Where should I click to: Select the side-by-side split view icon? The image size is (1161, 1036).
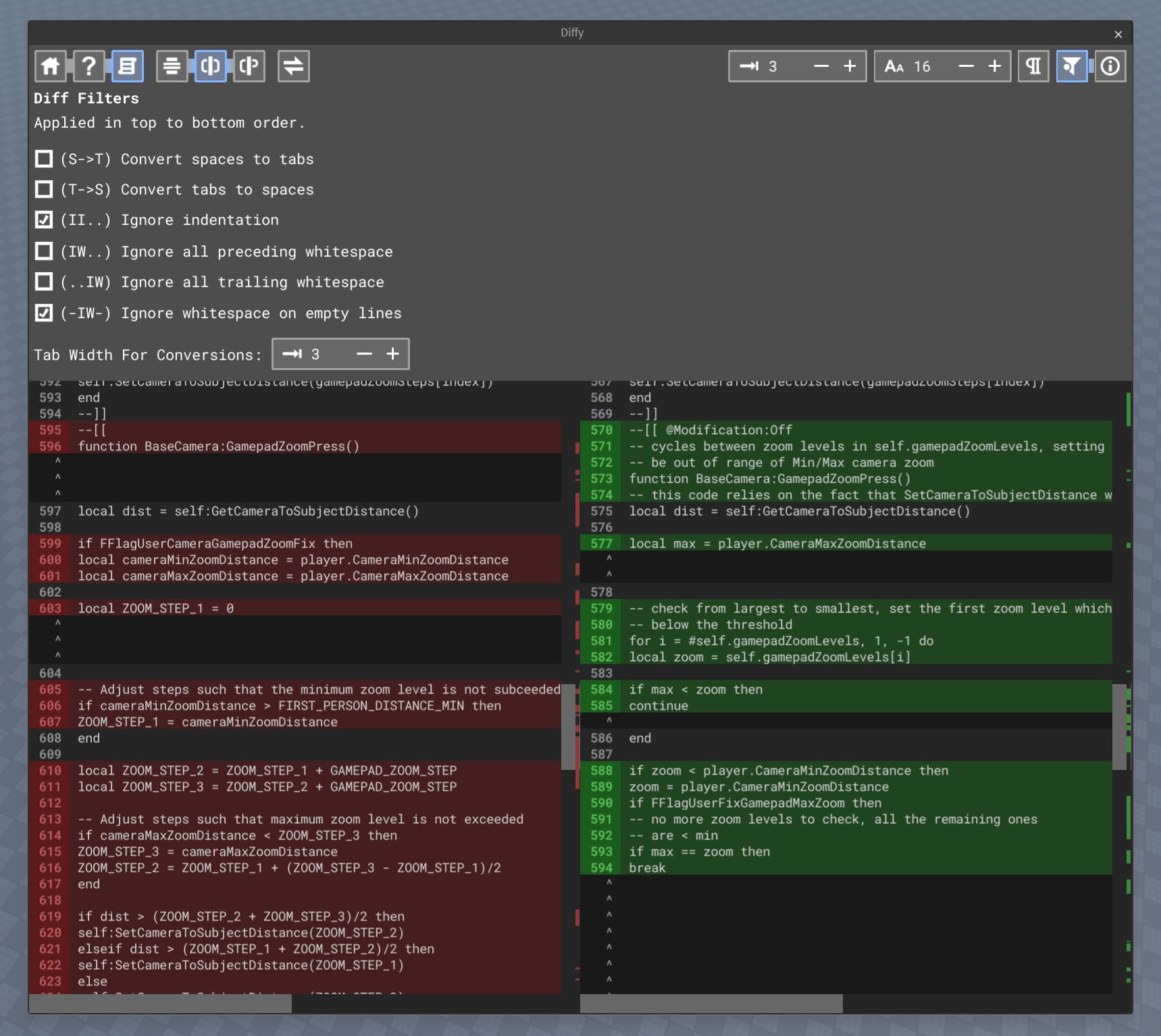pos(210,66)
